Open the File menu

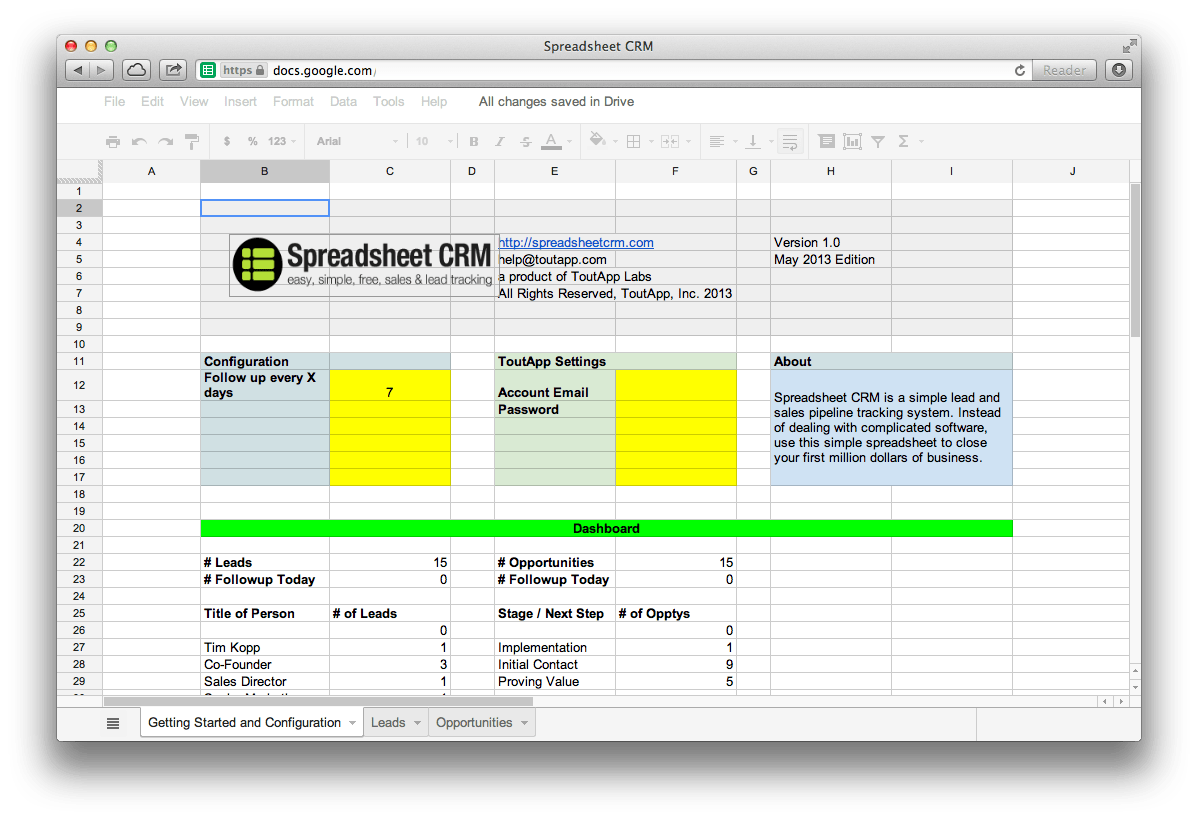pos(115,102)
